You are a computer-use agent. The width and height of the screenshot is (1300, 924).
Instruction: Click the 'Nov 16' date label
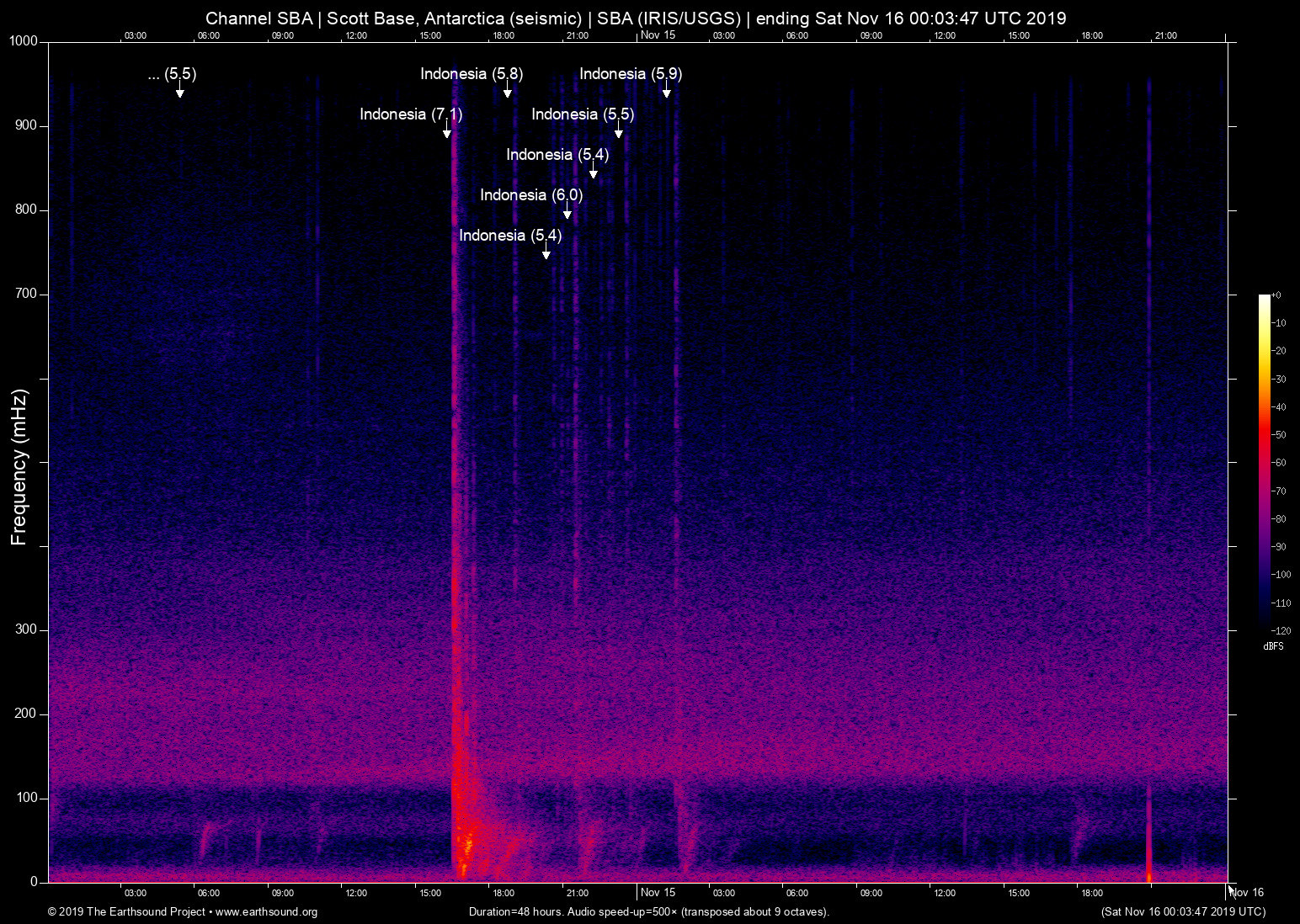(x=1247, y=893)
